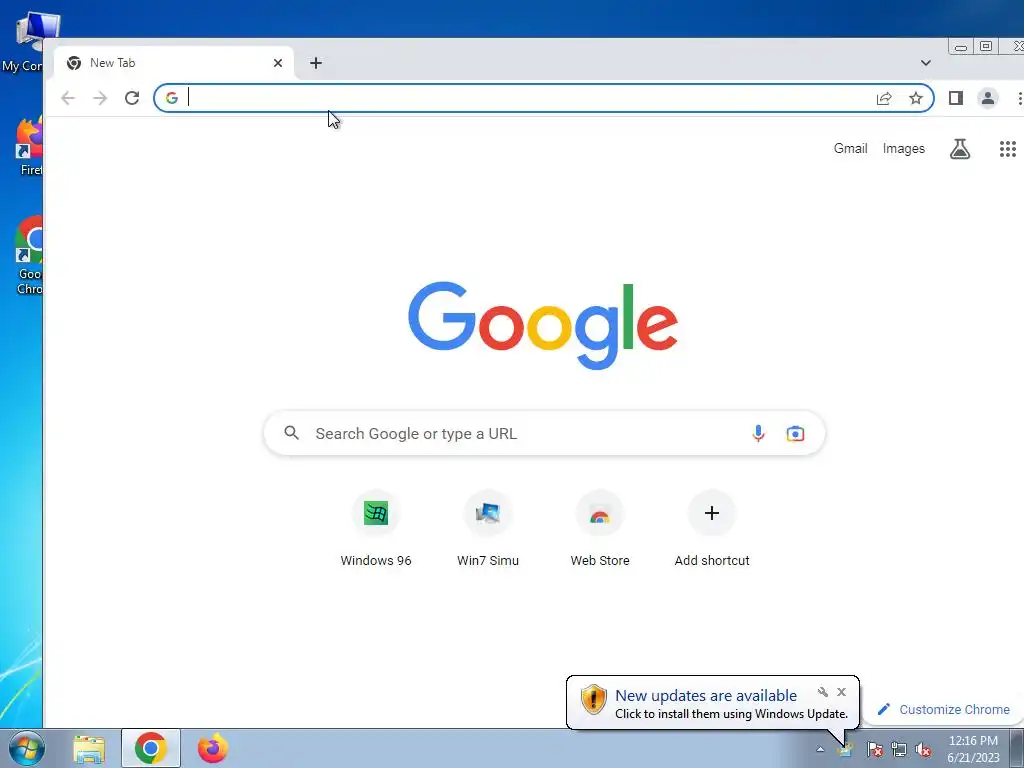Select the Firefox desktop shortcut
The image size is (1024, 768).
click(29, 147)
